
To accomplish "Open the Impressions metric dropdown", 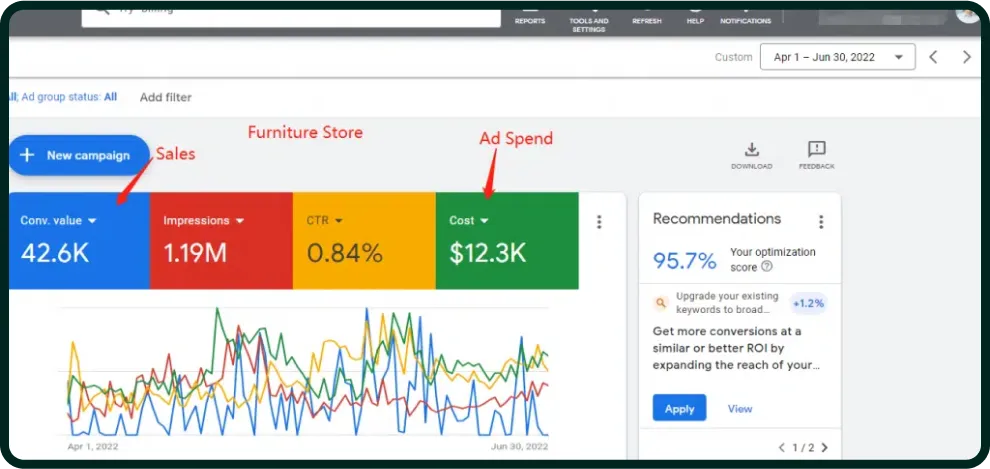I will coord(203,221).
